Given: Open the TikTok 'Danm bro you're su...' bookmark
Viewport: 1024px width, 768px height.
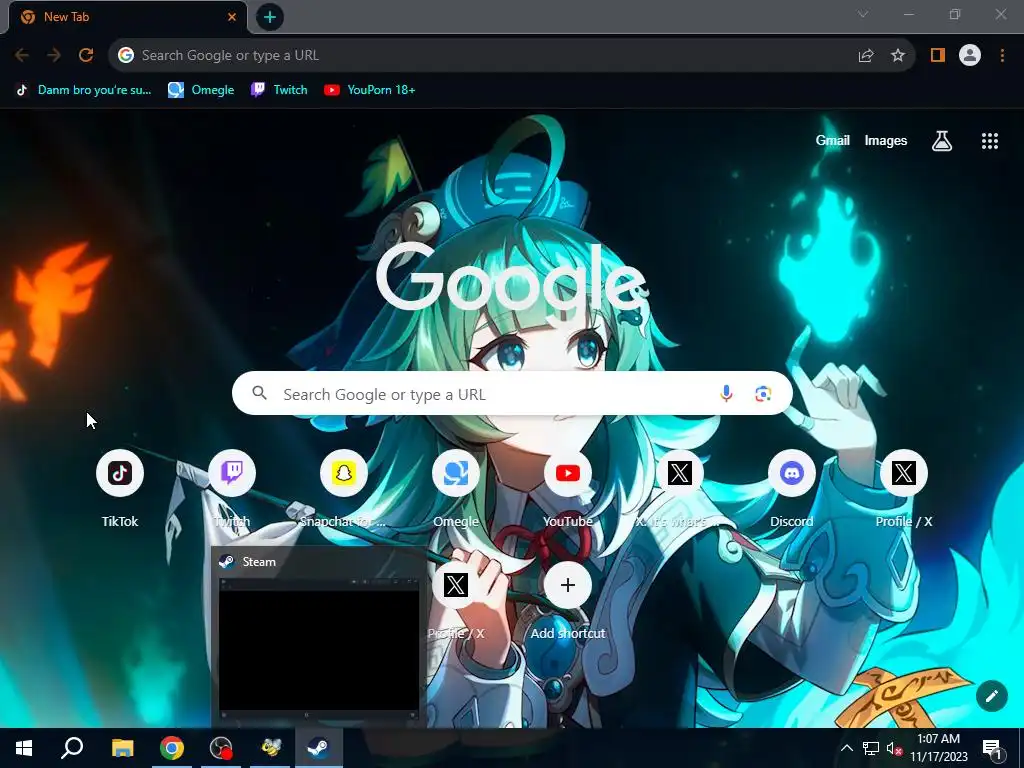Looking at the screenshot, I should click(84, 90).
